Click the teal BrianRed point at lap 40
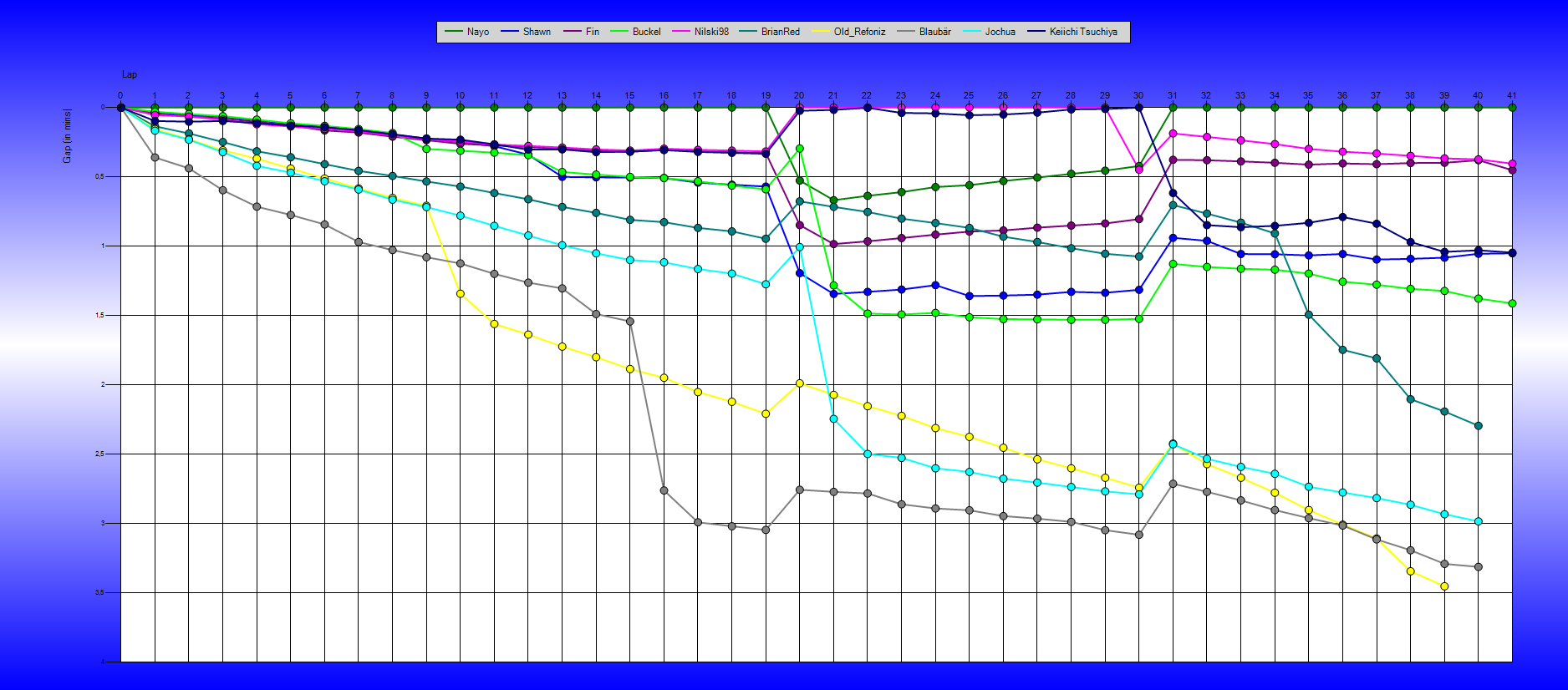This screenshot has width=1568, height=690. (x=1479, y=426)
